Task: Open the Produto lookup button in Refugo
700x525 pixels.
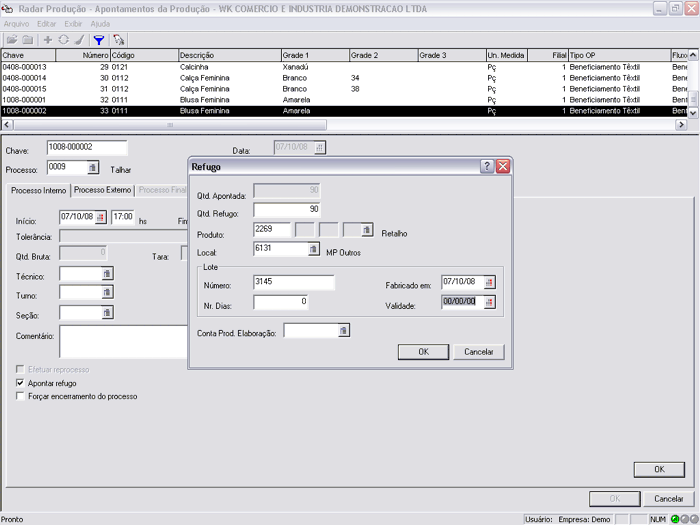Action: [x=366, y=230]
